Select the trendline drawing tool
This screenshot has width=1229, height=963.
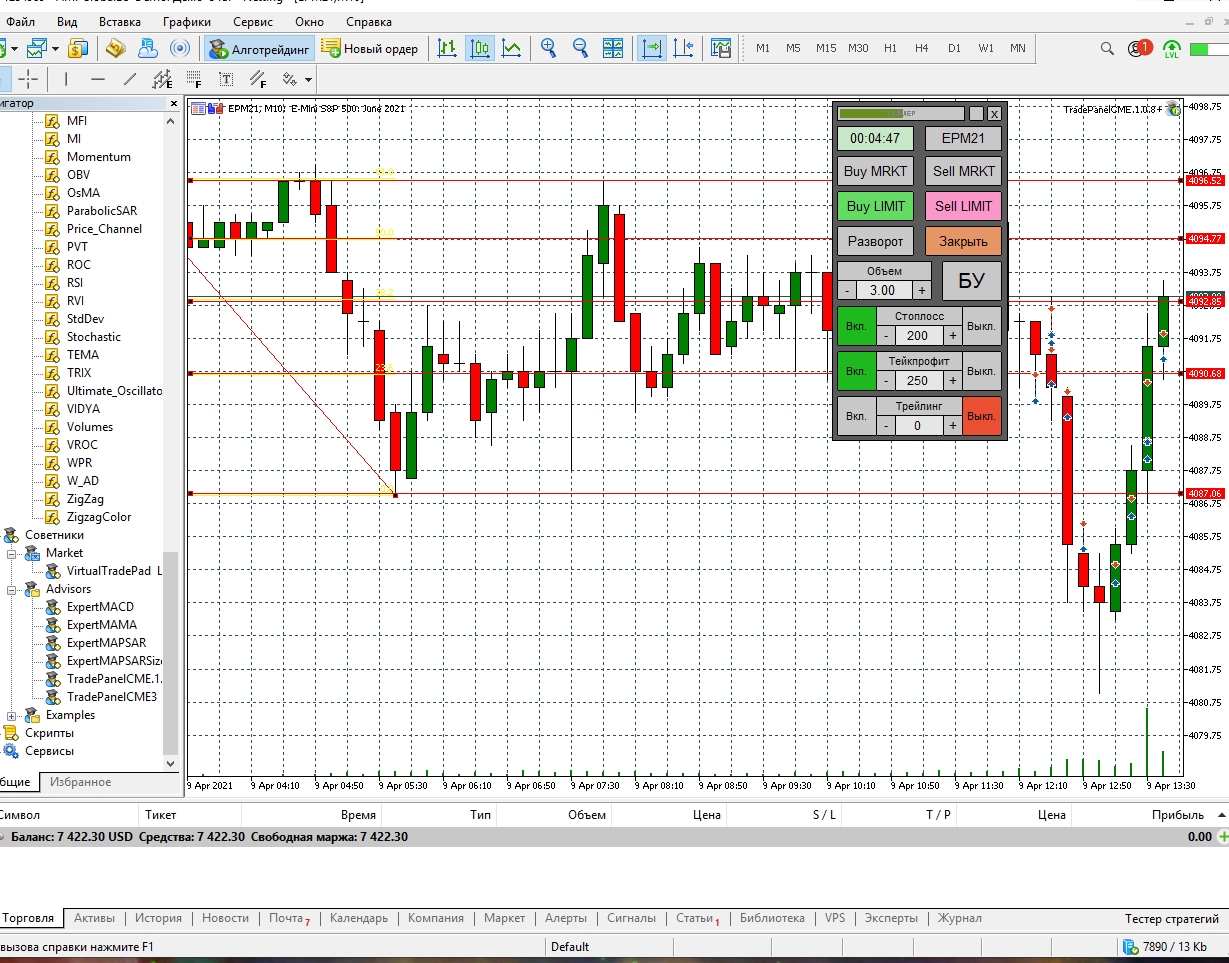tap(130, 79)
